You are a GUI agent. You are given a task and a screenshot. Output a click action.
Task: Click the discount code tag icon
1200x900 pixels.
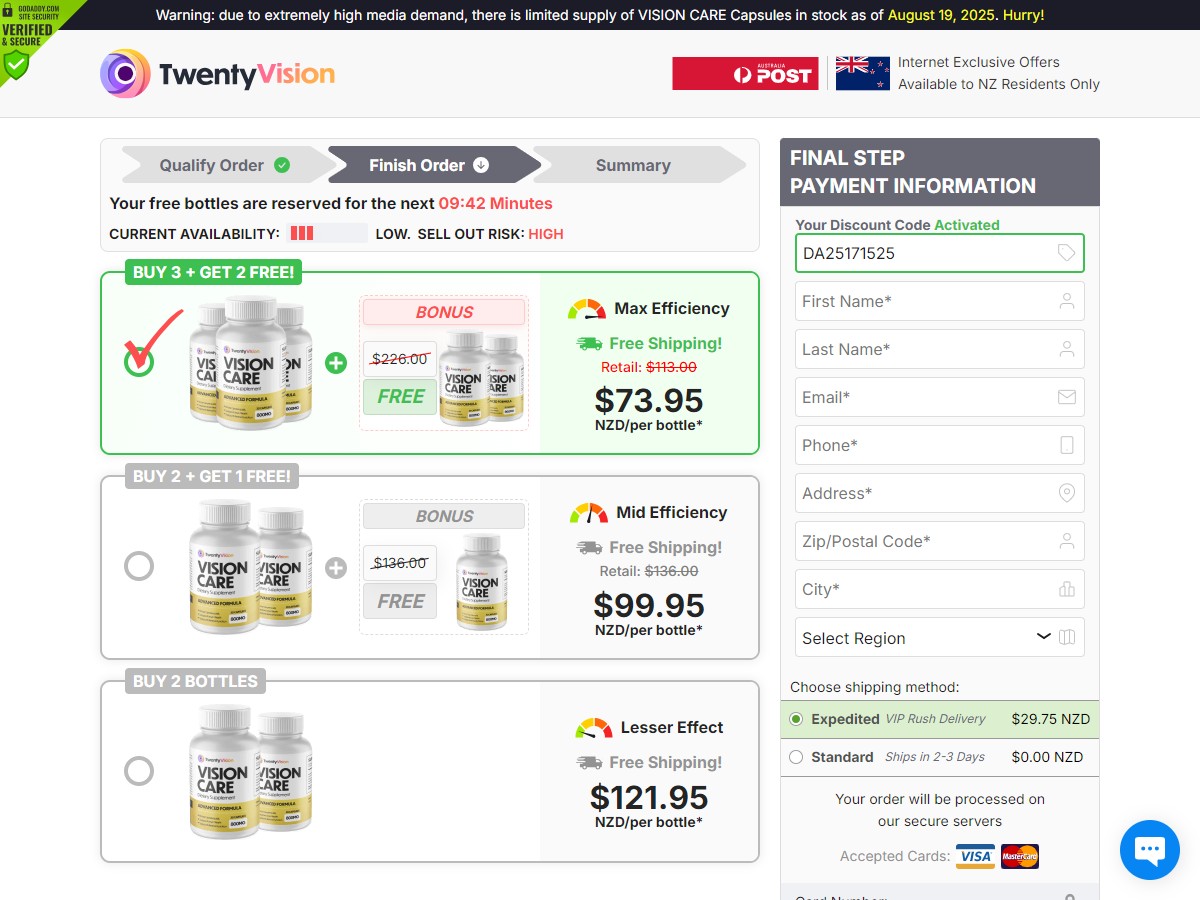click(x=1067, y=253)
